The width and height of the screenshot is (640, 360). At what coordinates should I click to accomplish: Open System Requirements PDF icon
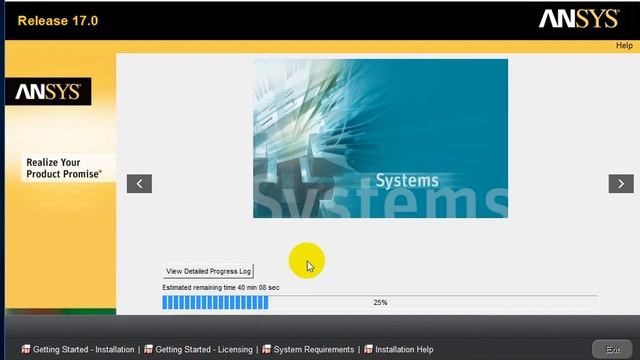(267, 349)
